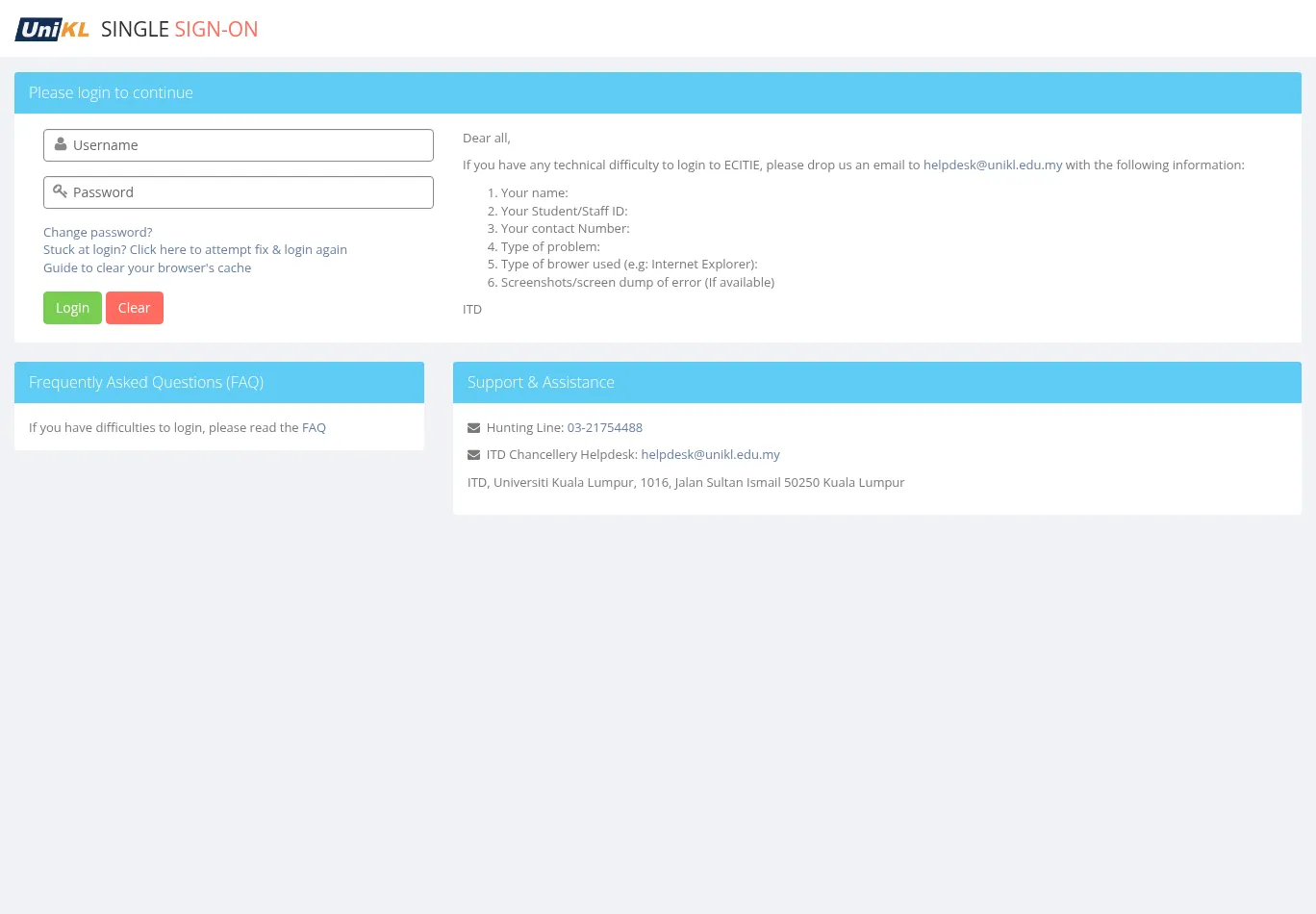This screenshot has height=914, width=1316.
Task: Click the key icon in Password field
Action: coord(60,191)
